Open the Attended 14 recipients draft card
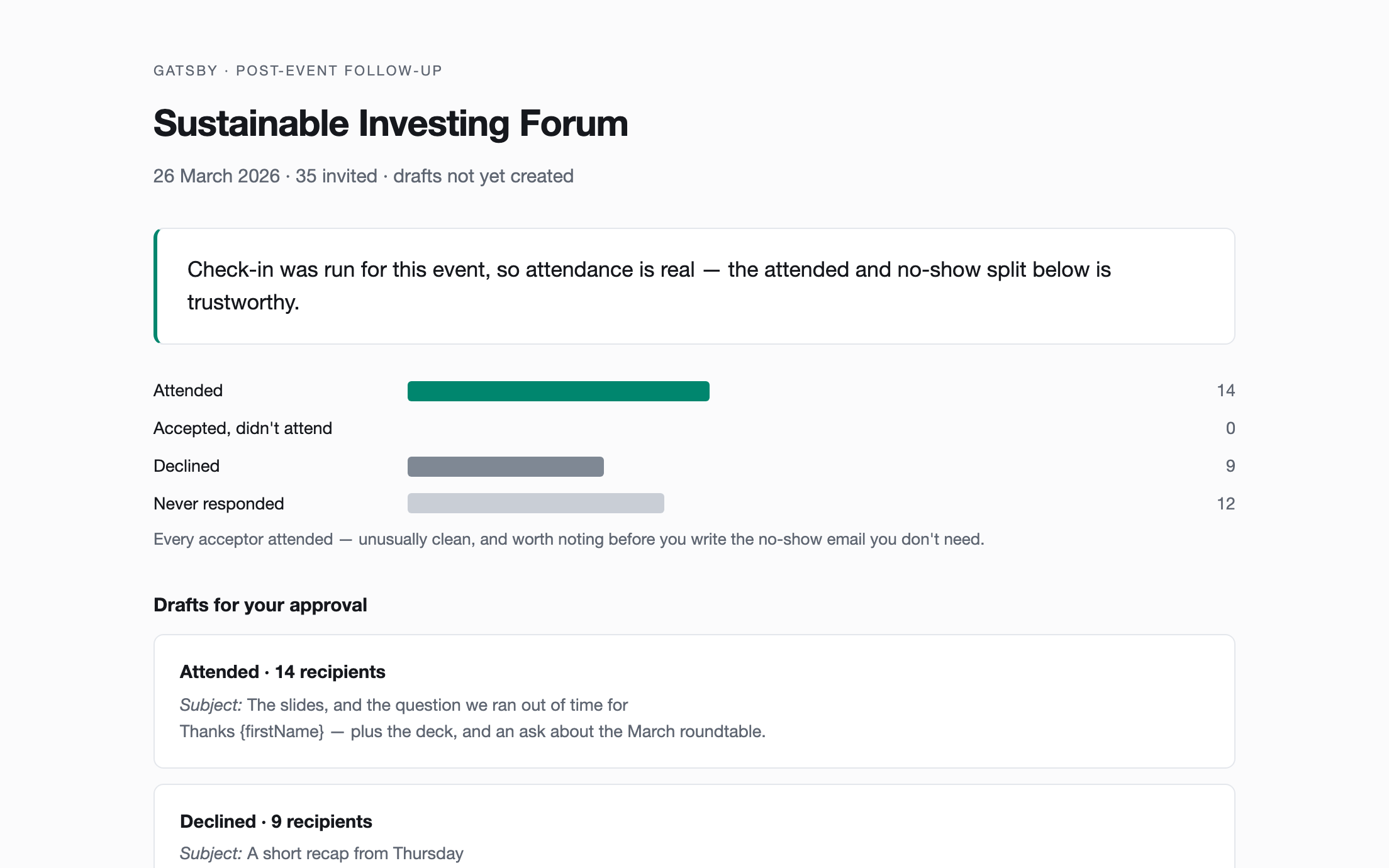Image resolution: width=1389 pixels, height=868 pixels. coord(694,701)
